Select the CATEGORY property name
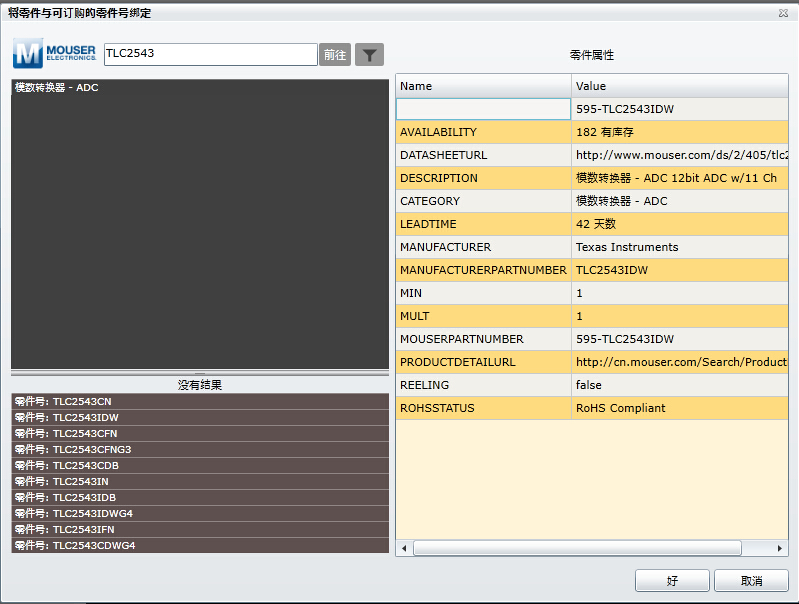Image resolution: width=799 pixels, height=604 pixels. [x=483, y=201]
